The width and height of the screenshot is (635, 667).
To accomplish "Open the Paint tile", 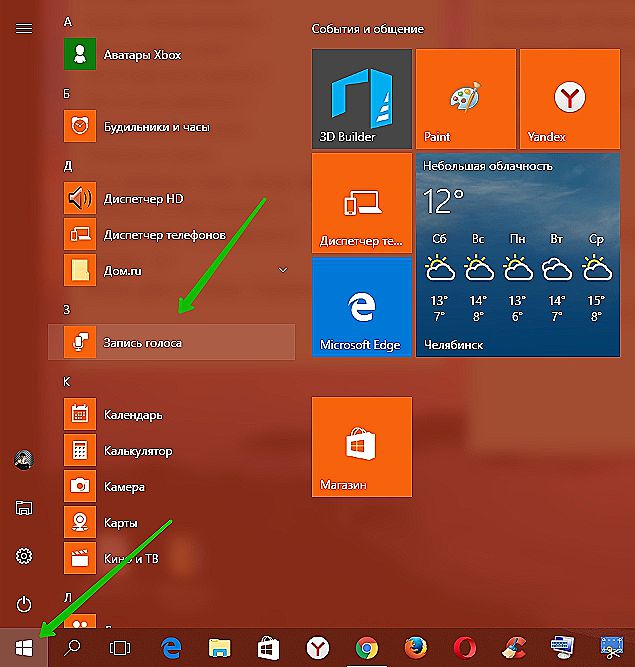I will 466,99.
